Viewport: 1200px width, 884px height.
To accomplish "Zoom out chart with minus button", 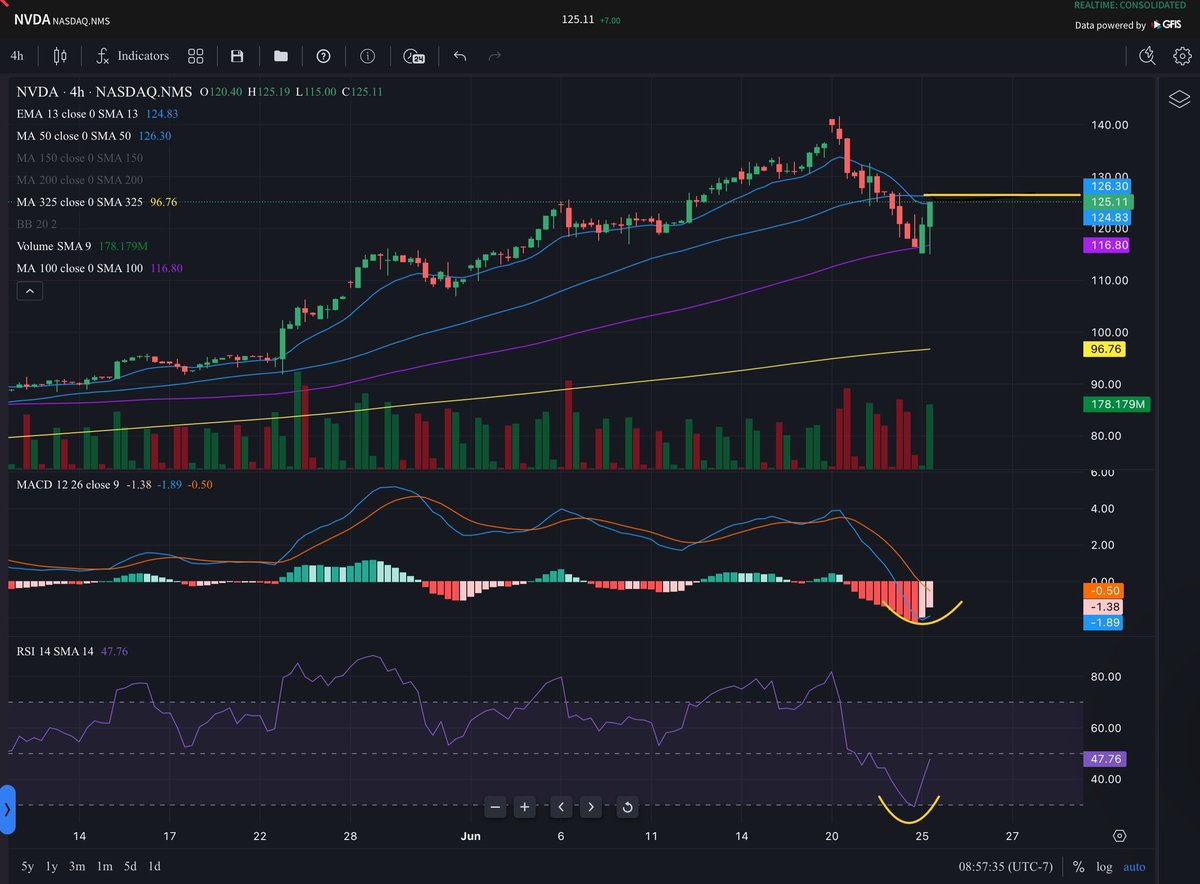I will pyautogui.click(x=496, y=806).
